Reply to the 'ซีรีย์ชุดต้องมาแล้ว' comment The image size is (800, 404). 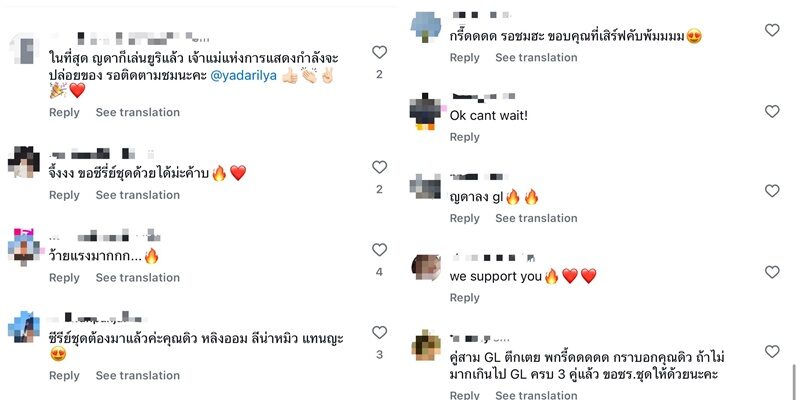coord(64,376)
